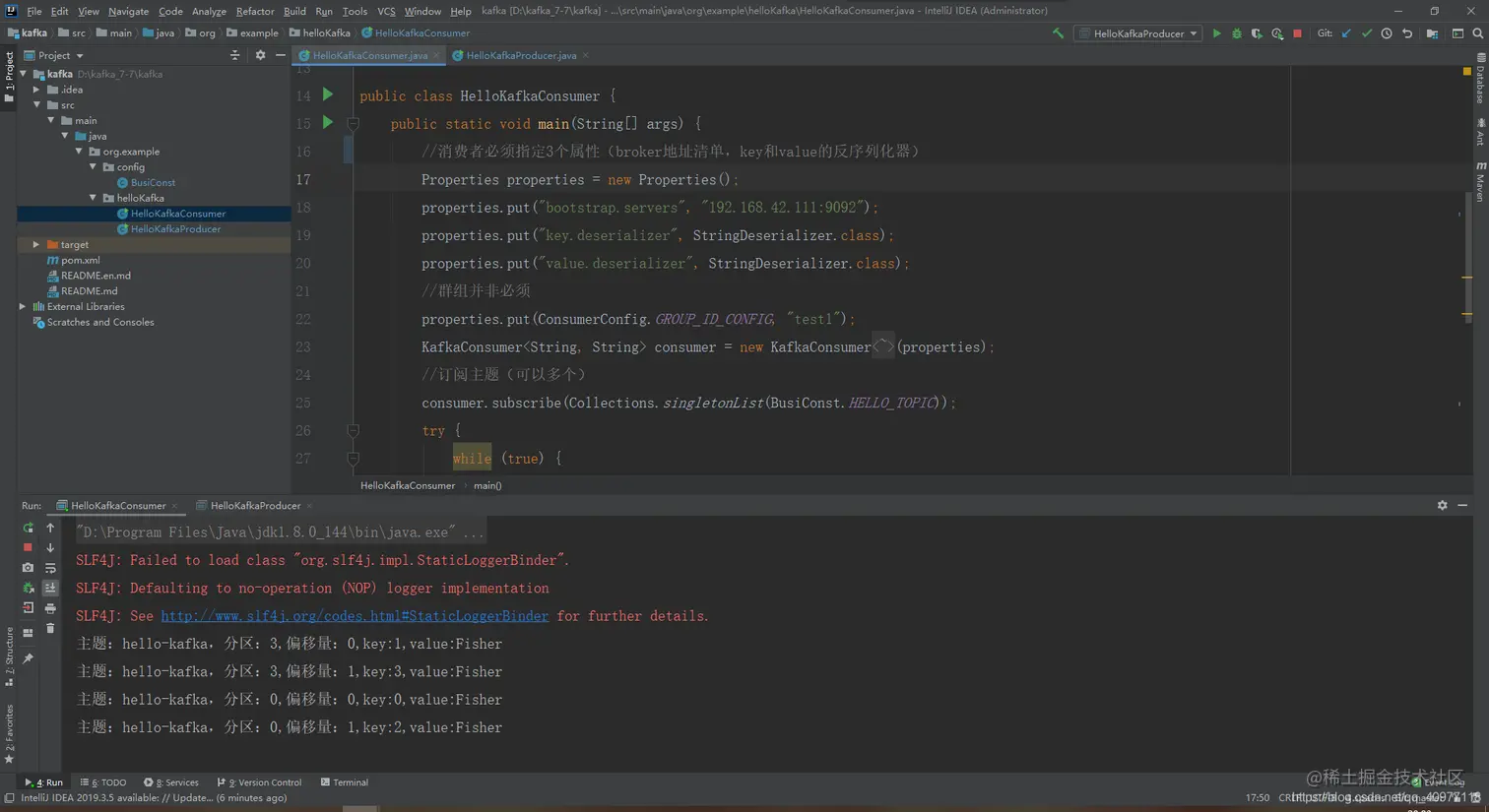
Task: Collapse the src folder
Action: click(37, 104)
